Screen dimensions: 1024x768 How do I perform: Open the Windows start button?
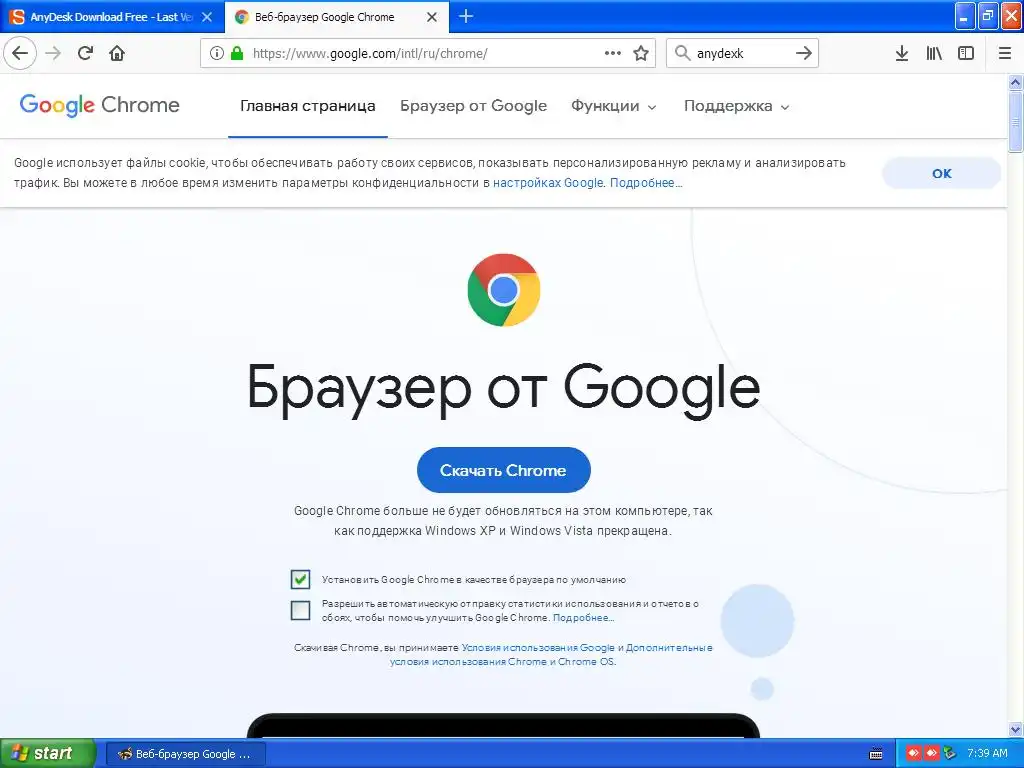click(x=46, y=754)
